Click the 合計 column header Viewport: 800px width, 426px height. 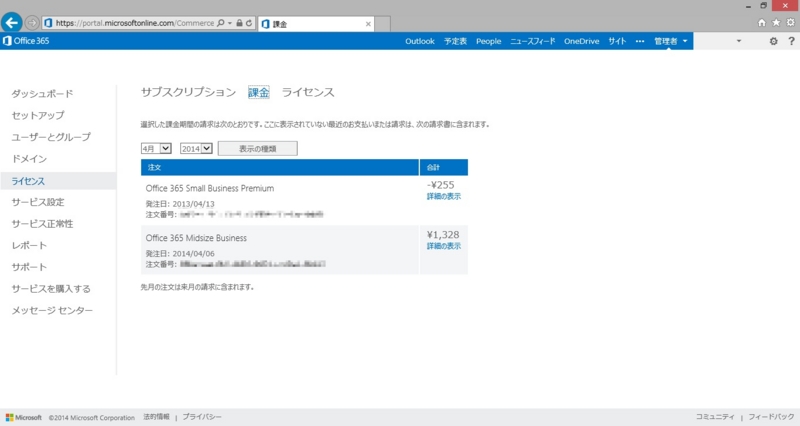coord(444,167)
